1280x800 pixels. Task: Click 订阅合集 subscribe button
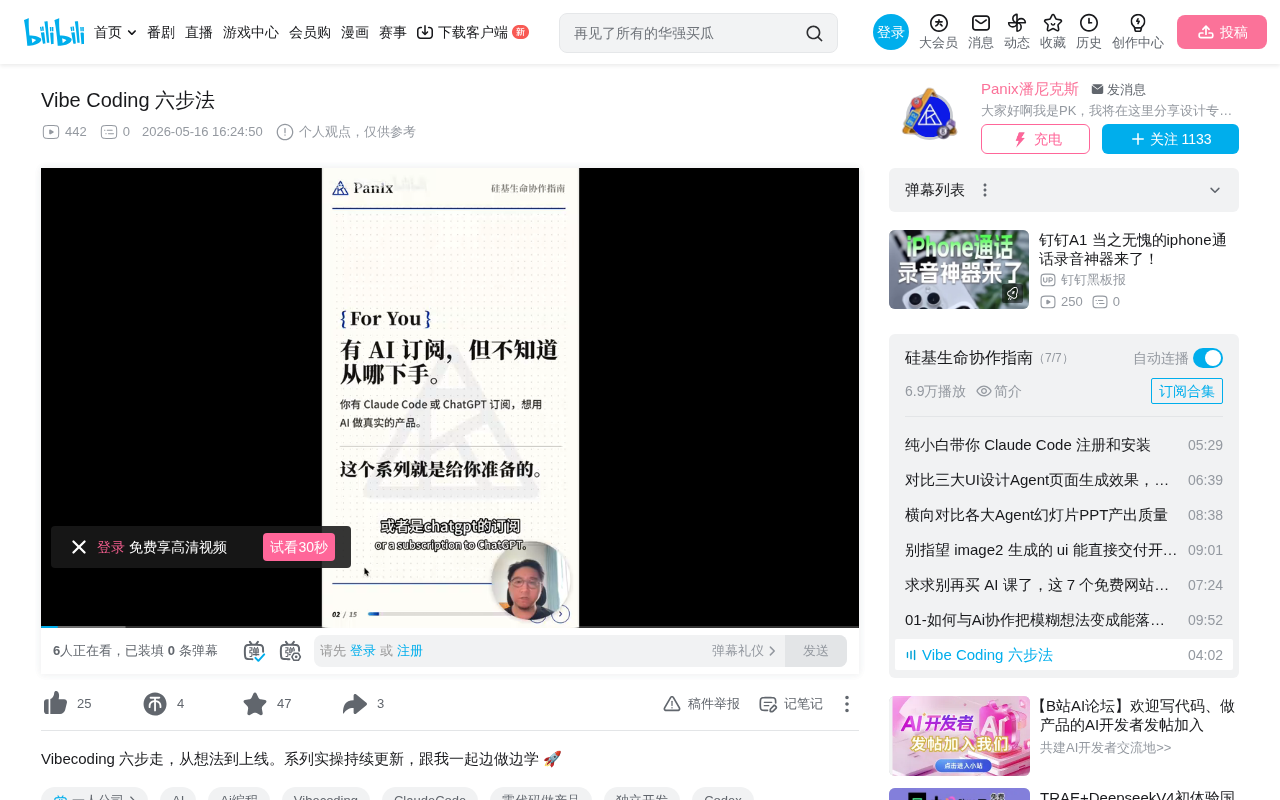pos(1187,391)
